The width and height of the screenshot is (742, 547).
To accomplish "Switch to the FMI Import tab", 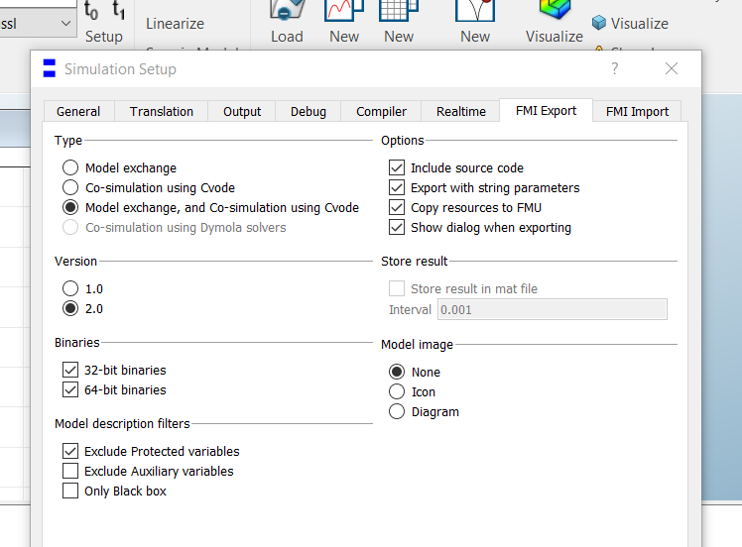I will click(x=637, y=112).
